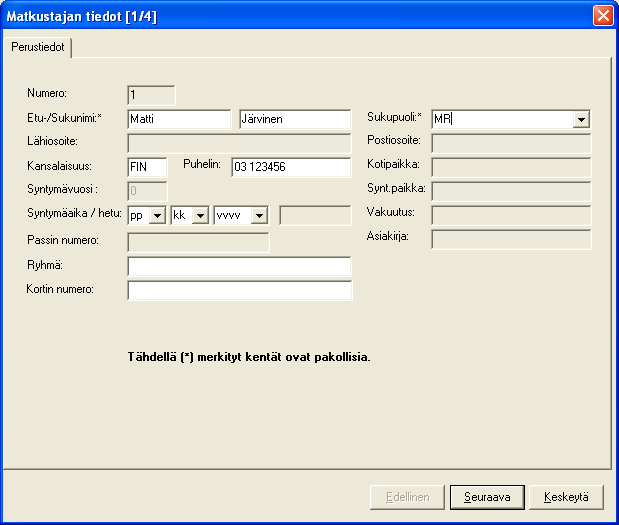Click the Kortin numero label

point(60,289)
